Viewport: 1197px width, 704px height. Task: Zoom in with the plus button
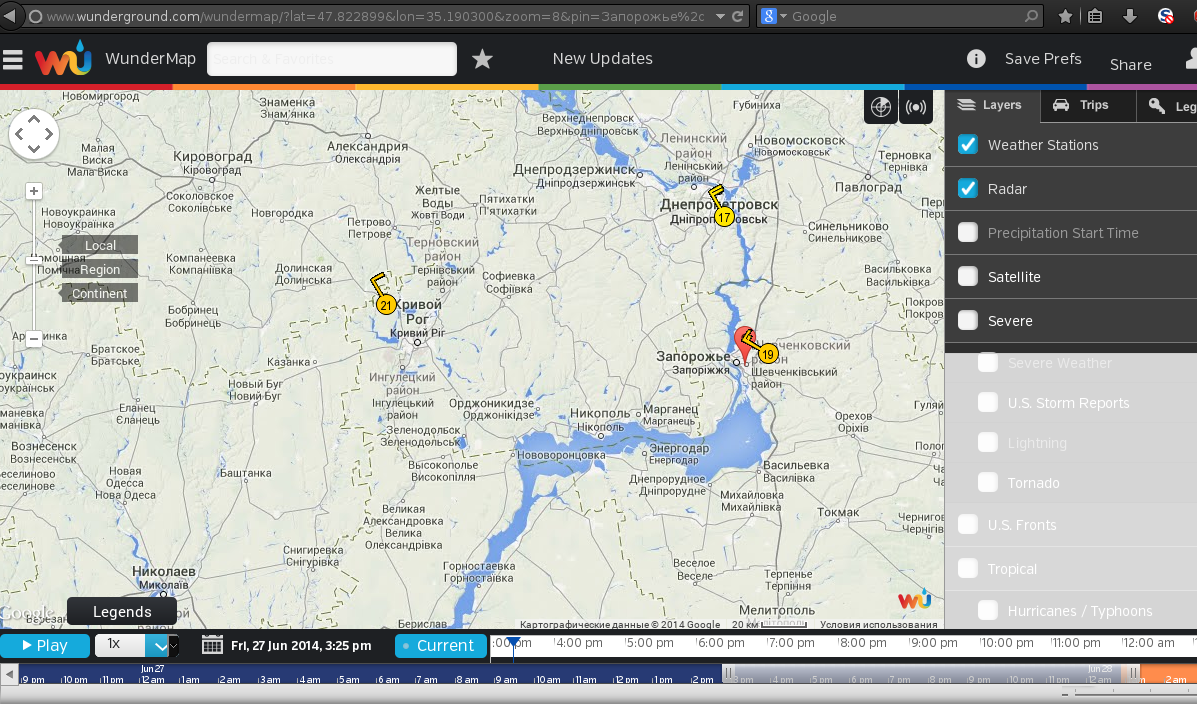tap(34, 191)
